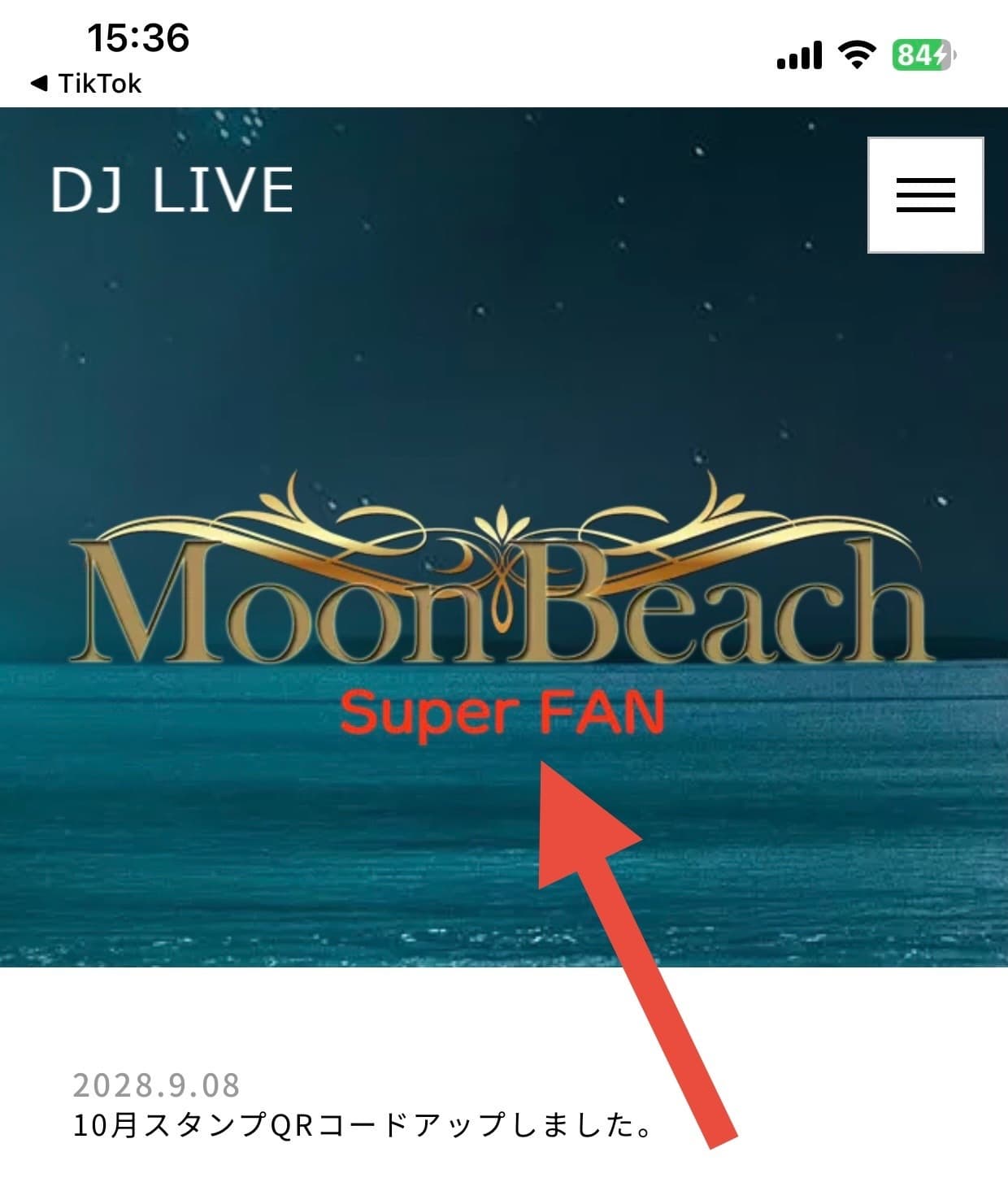Open the DJ LIVE site title
This screenshot has width=1008, height=1191.
[172, 190]
